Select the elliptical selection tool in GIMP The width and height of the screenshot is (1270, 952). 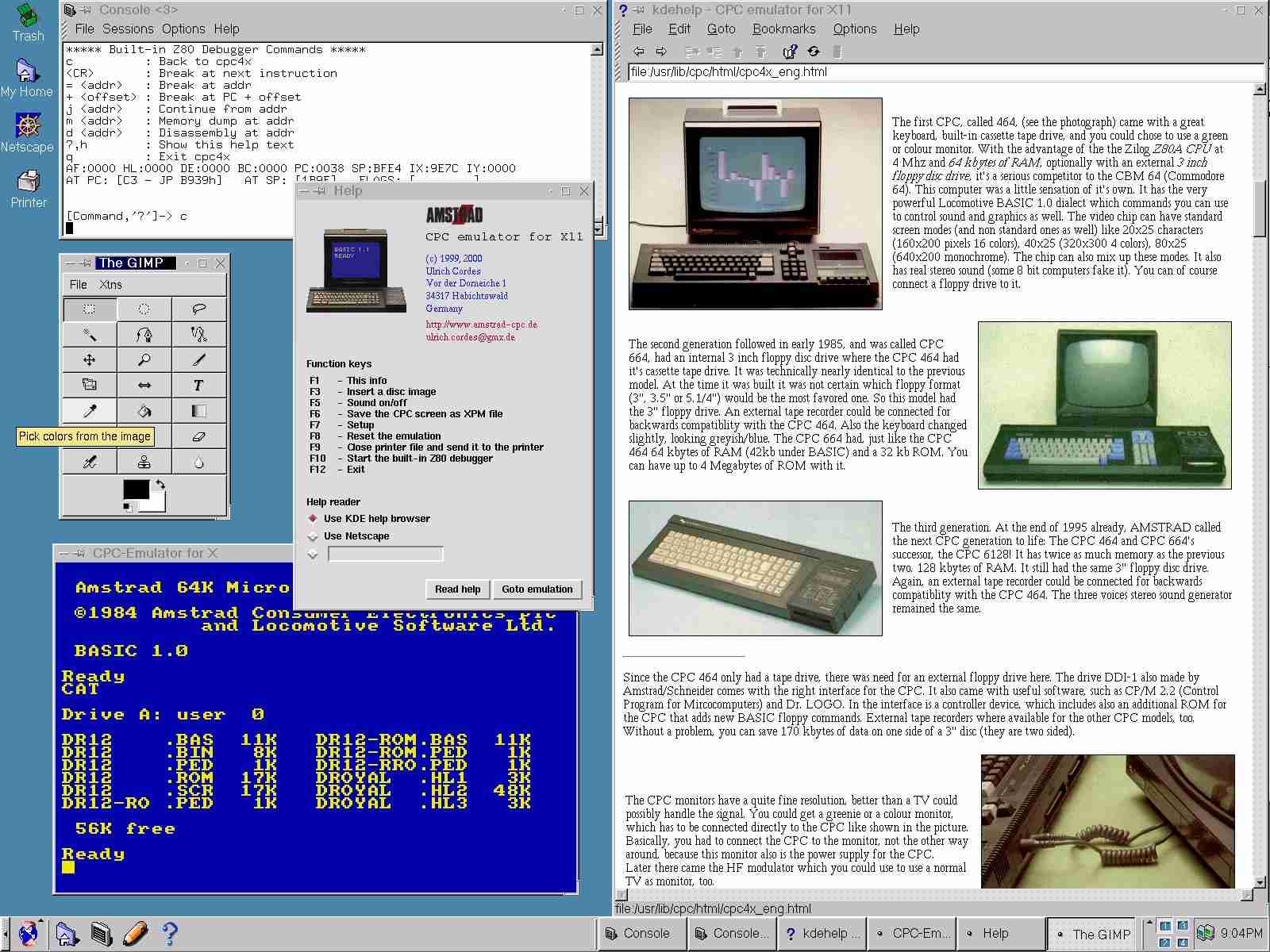(x=144, y=309)
